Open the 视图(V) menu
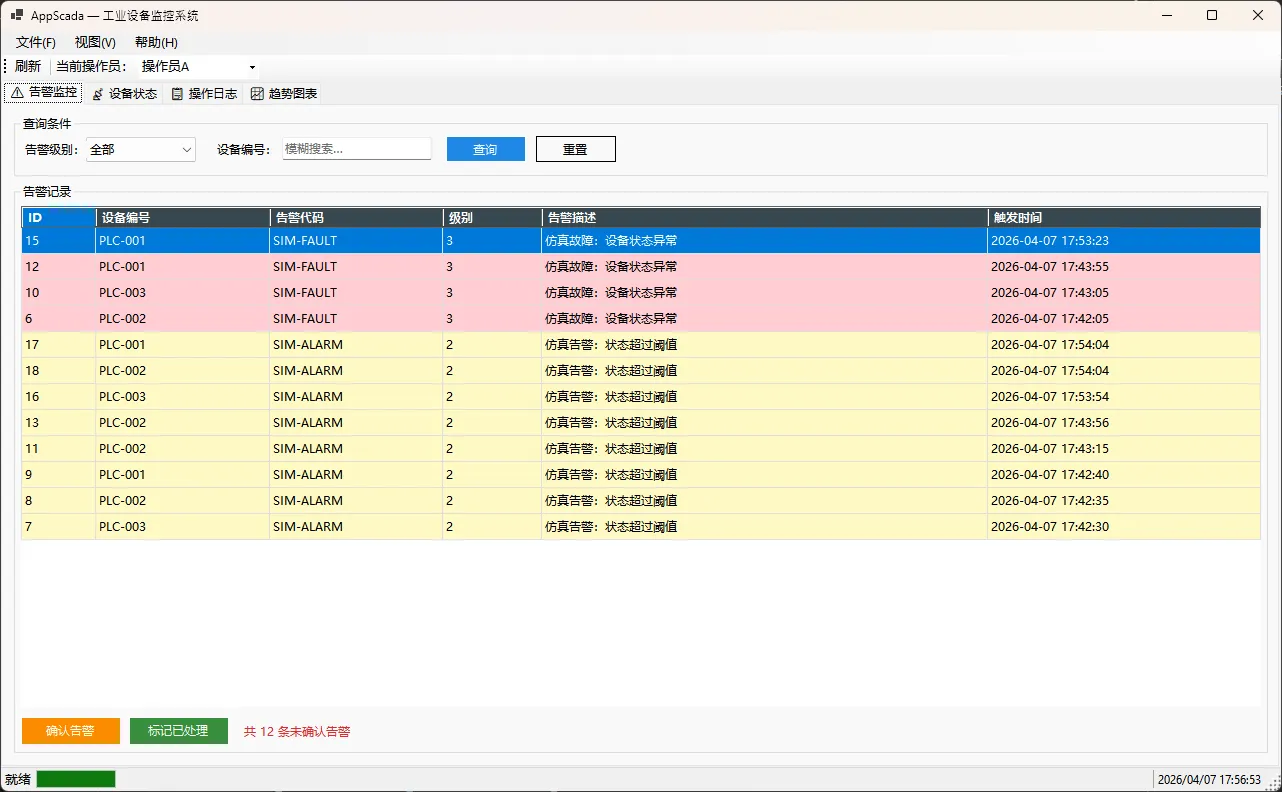Image resolution: width=1282 pixels, height=792 pixels. tap(95, 42)
